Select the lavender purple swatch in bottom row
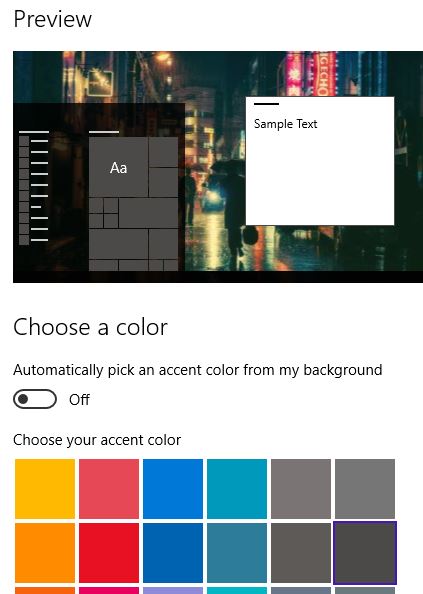The image size is (423, 594). click(173, 591)
